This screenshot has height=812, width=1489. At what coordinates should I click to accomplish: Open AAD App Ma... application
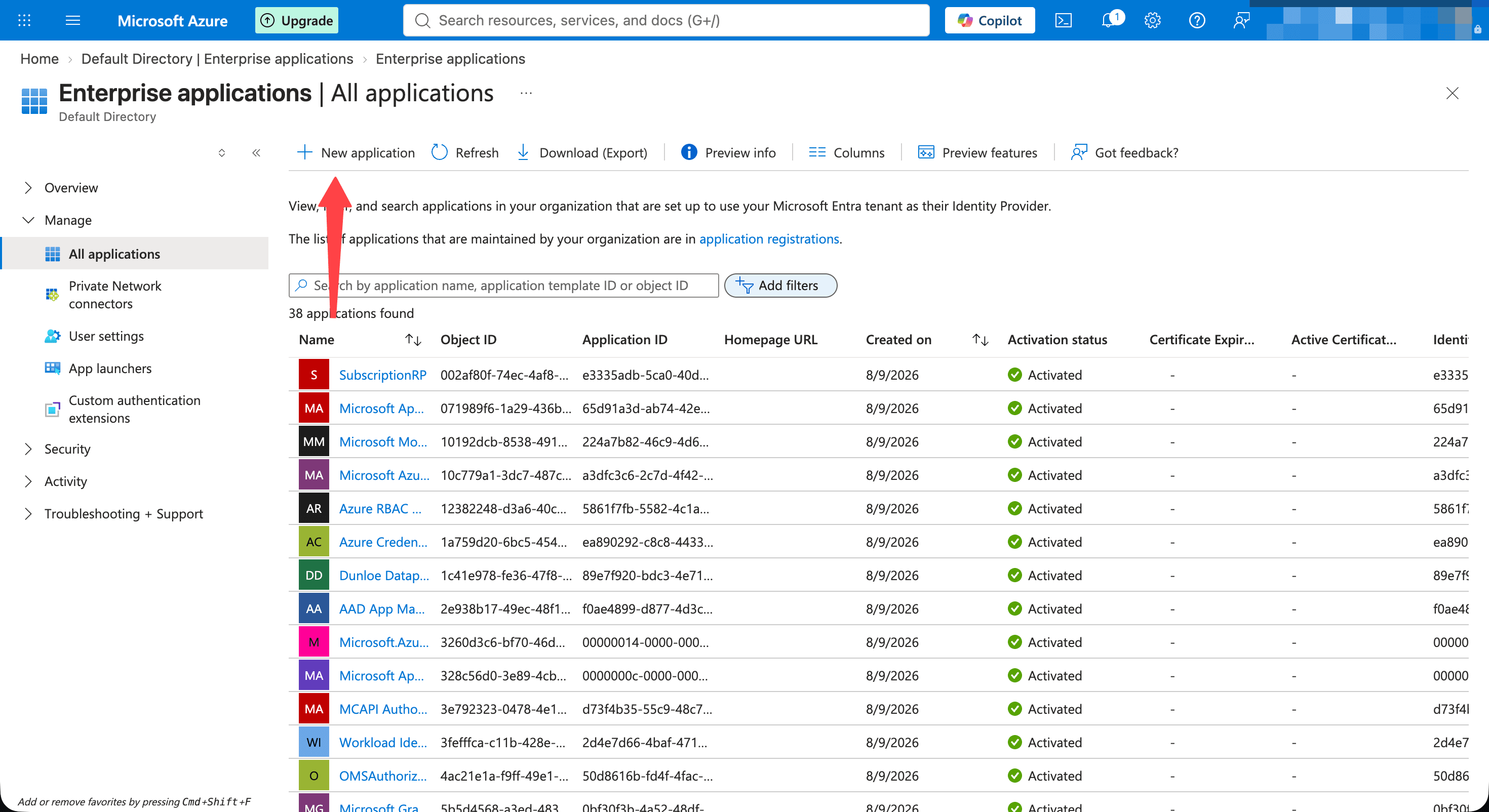[381, 609]
